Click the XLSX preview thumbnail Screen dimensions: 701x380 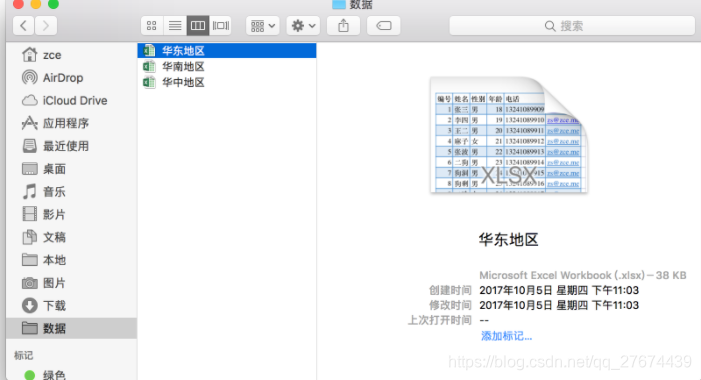click(x=508, y=135)
